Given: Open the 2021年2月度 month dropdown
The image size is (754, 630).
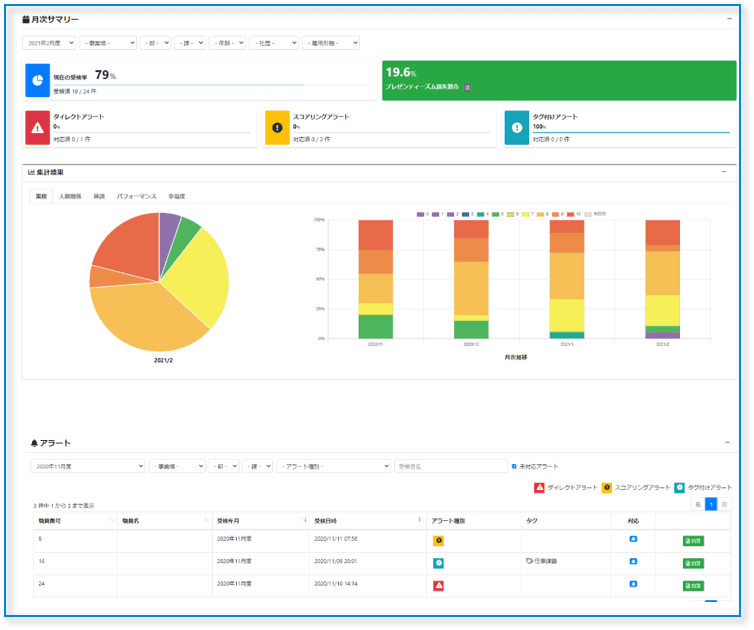Looking at the screenshot, I should coord(51,43).
